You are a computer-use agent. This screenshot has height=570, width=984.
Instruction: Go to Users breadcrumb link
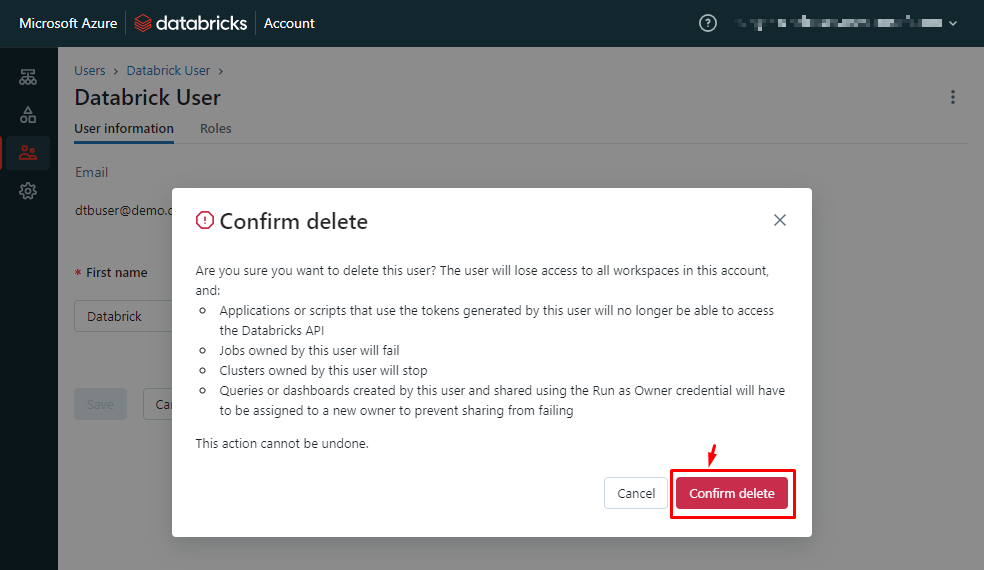(x=90, y=71)
